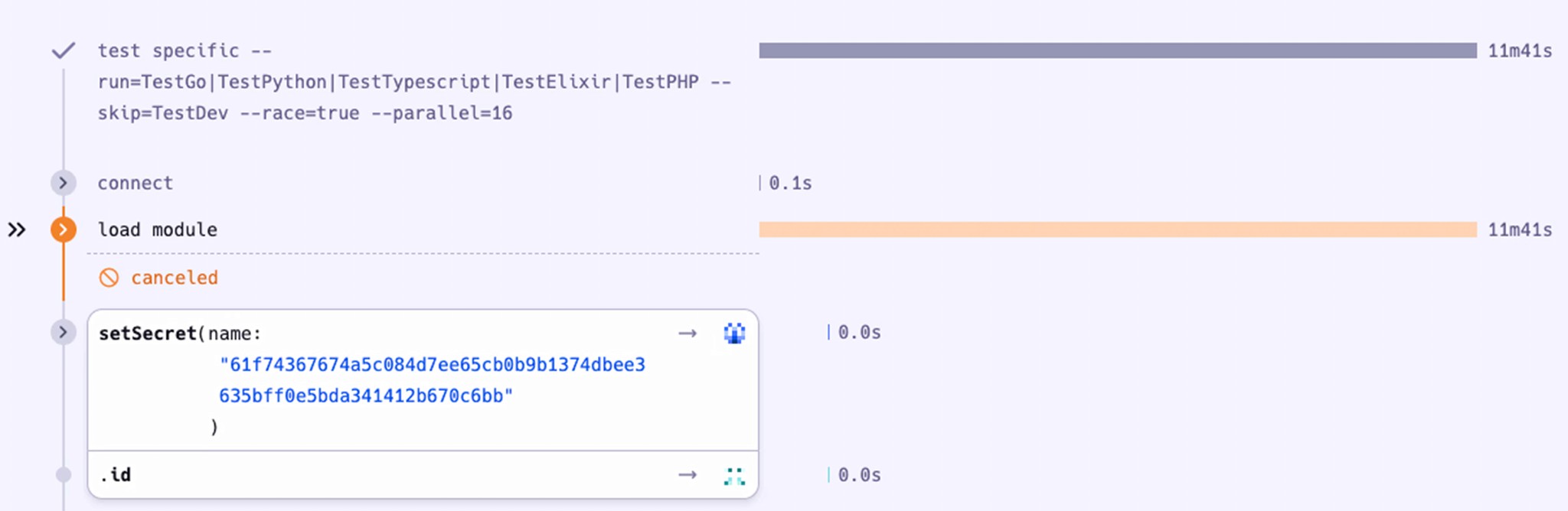Image resolution: width=1568 pixels, height=511 pixels.
Task: Click the checkmark icon beside test specific
Action: coord(63,50)
